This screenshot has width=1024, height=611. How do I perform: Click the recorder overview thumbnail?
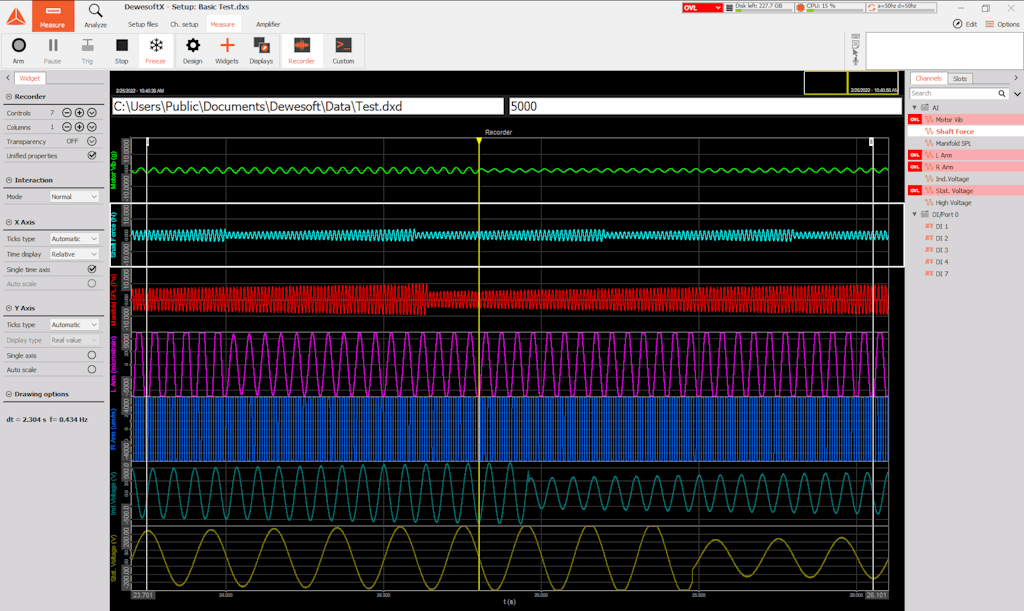[853, 83]
